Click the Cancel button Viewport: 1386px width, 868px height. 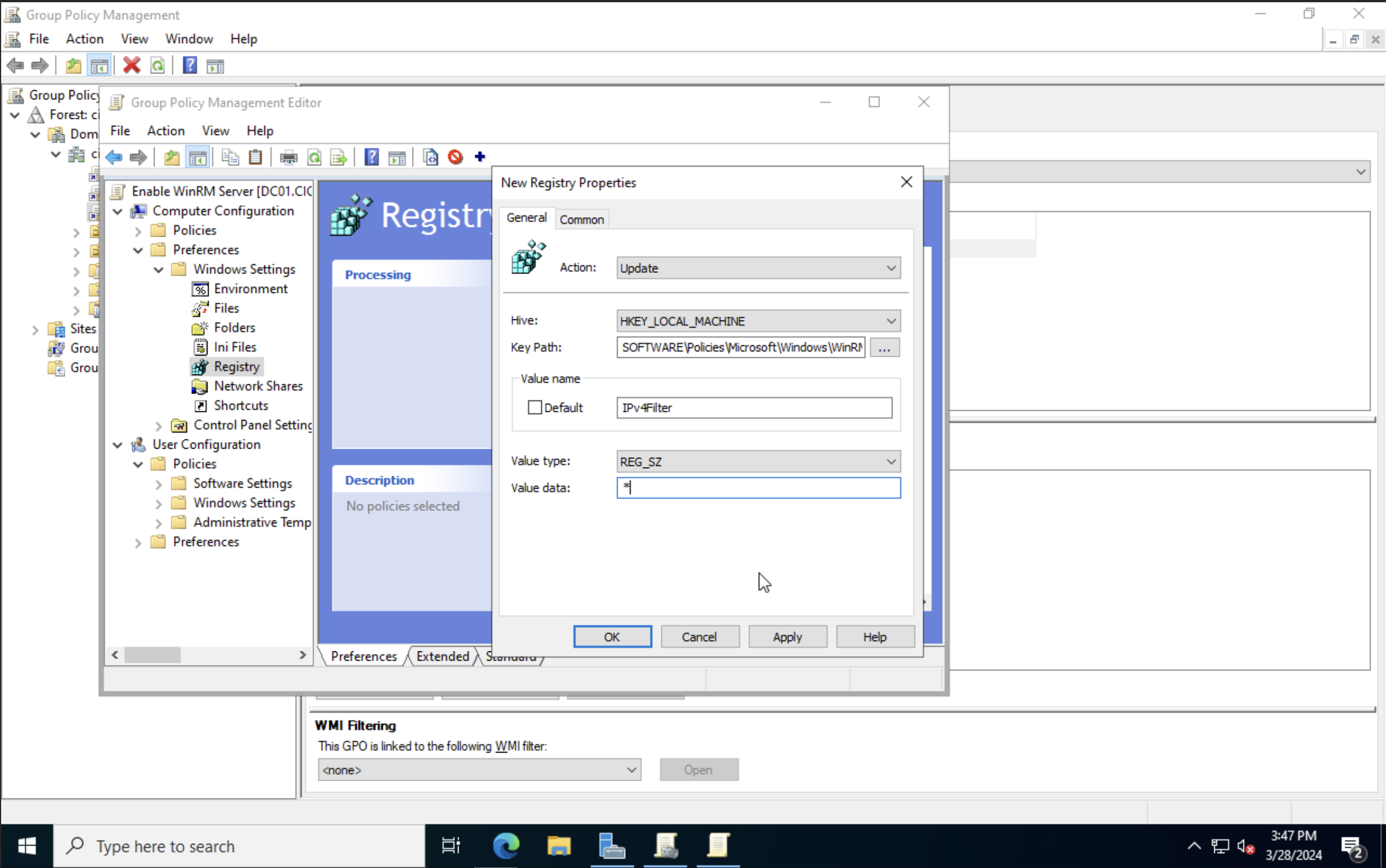pyautogui.click(x=699, y=636)
